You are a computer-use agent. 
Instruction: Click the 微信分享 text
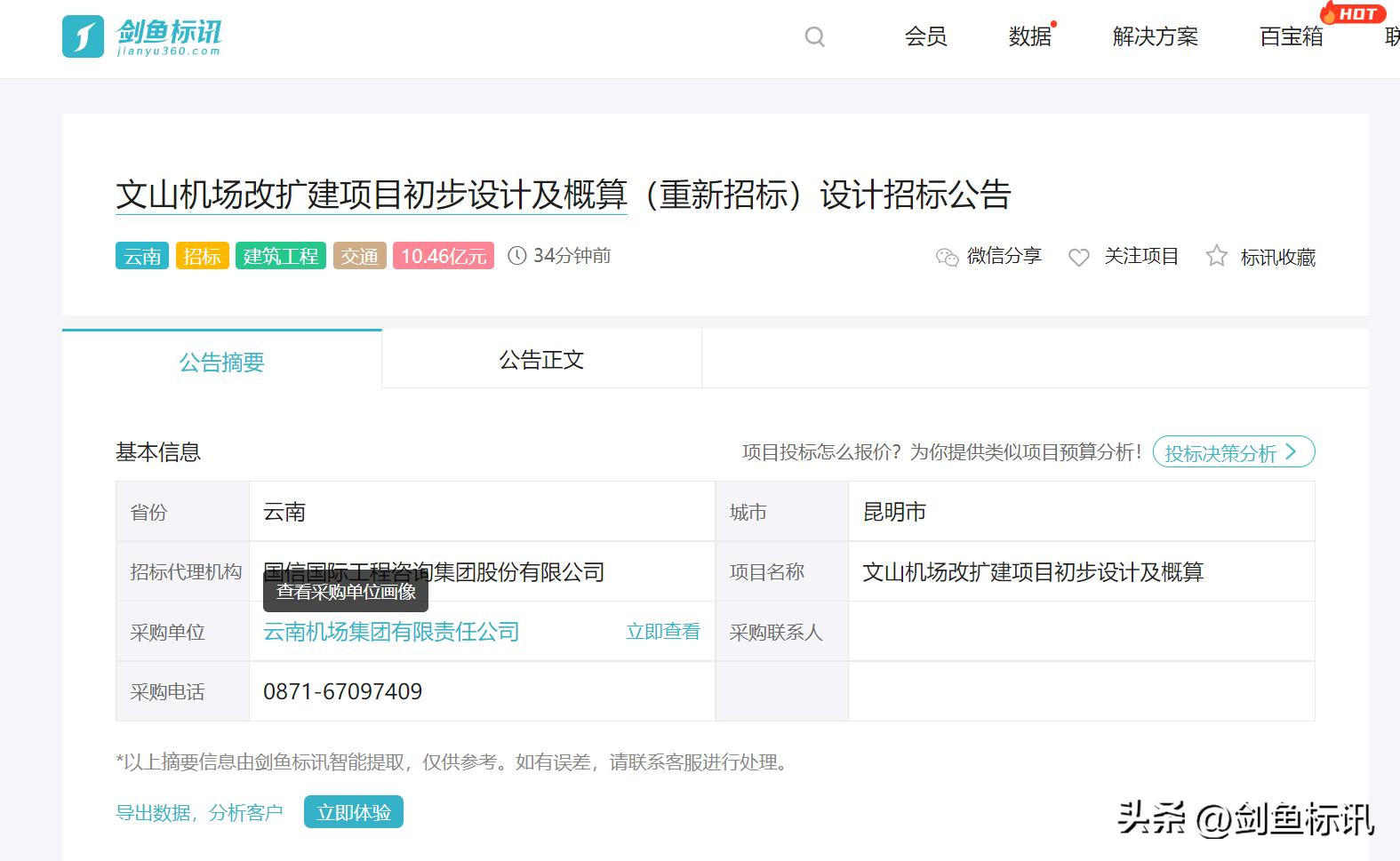click(1004, 256)
